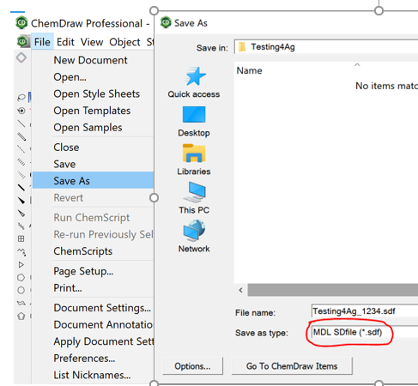Select the Multiple Bonds tool
The height and width of the screenshot is (386, 418).
point(21,136)
